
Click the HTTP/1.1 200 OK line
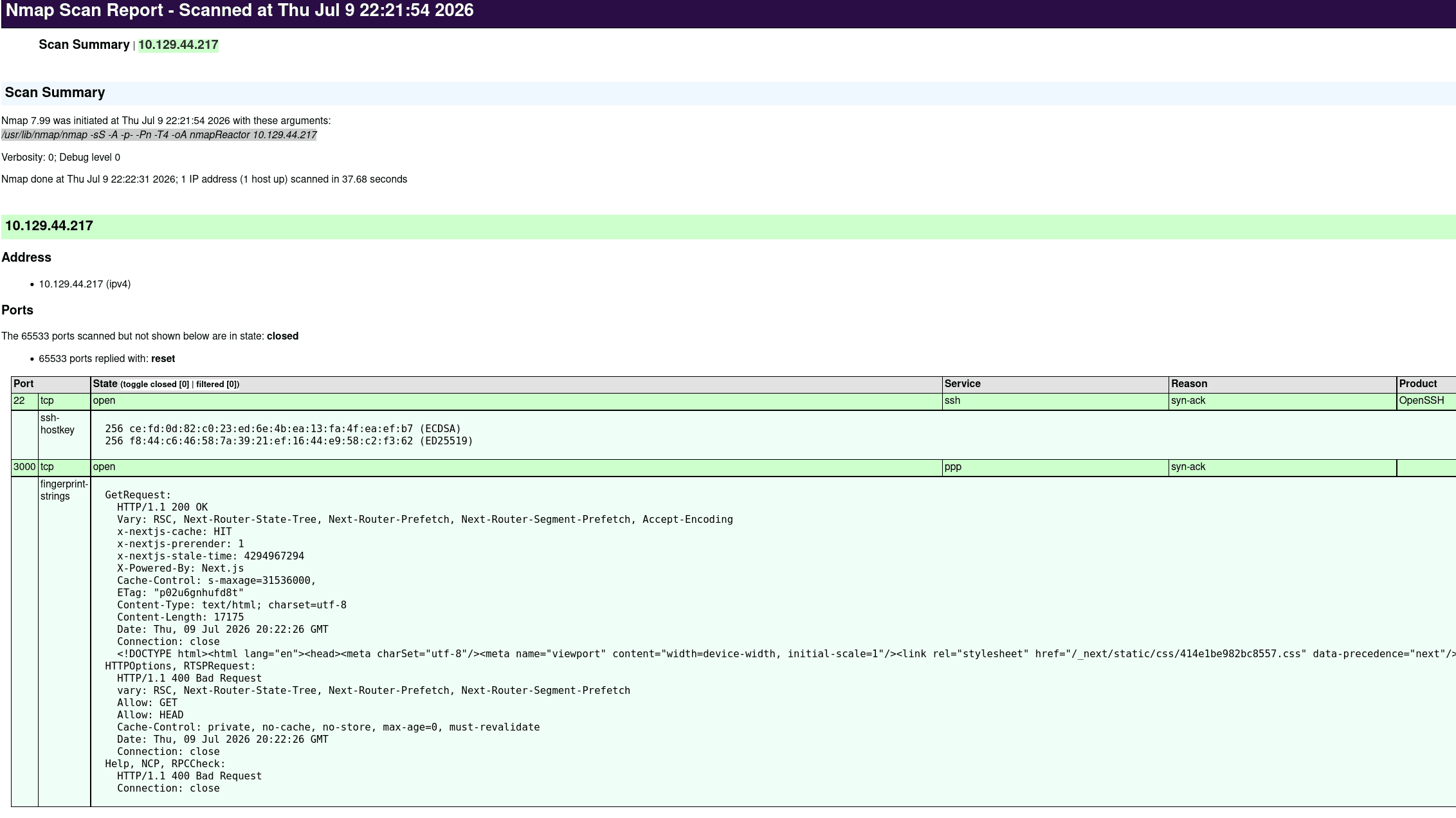click(162, 507)
